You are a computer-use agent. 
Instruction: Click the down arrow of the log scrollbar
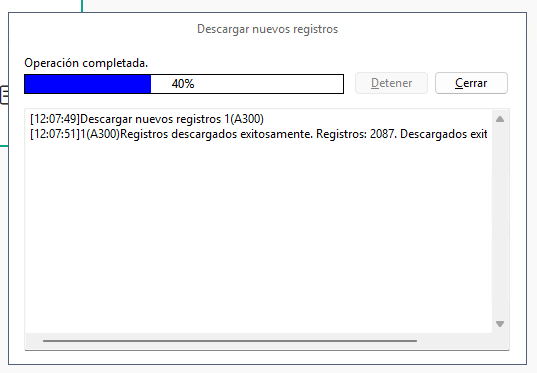[x=500, y=324]
